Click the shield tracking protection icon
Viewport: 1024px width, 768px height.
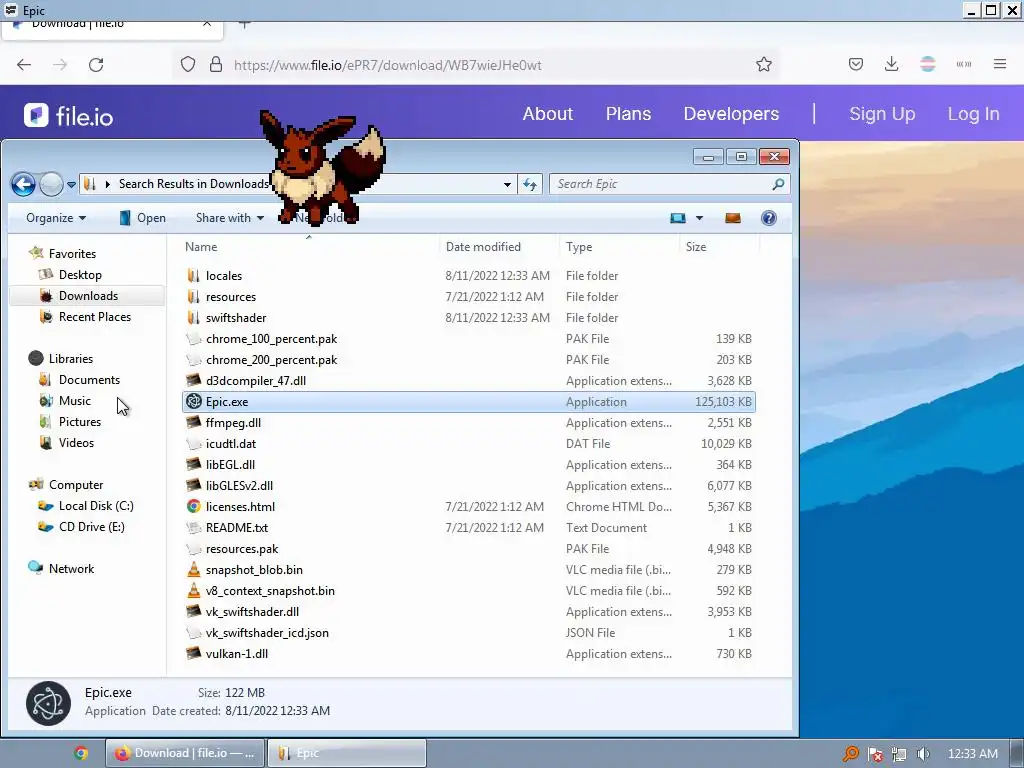click(188, 65)
